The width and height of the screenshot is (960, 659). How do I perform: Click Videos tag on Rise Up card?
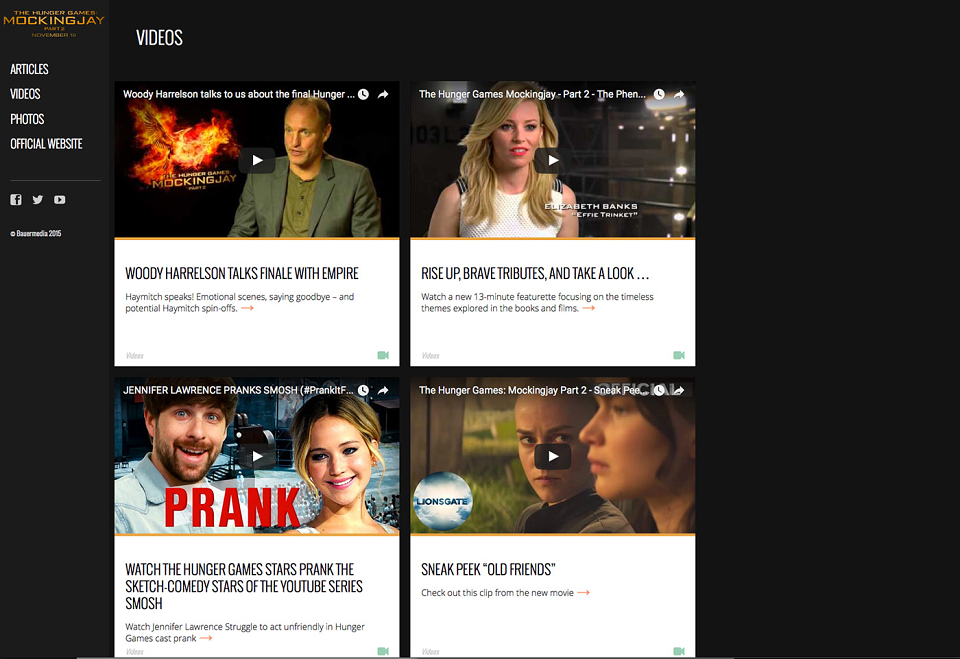coord(430,356)
